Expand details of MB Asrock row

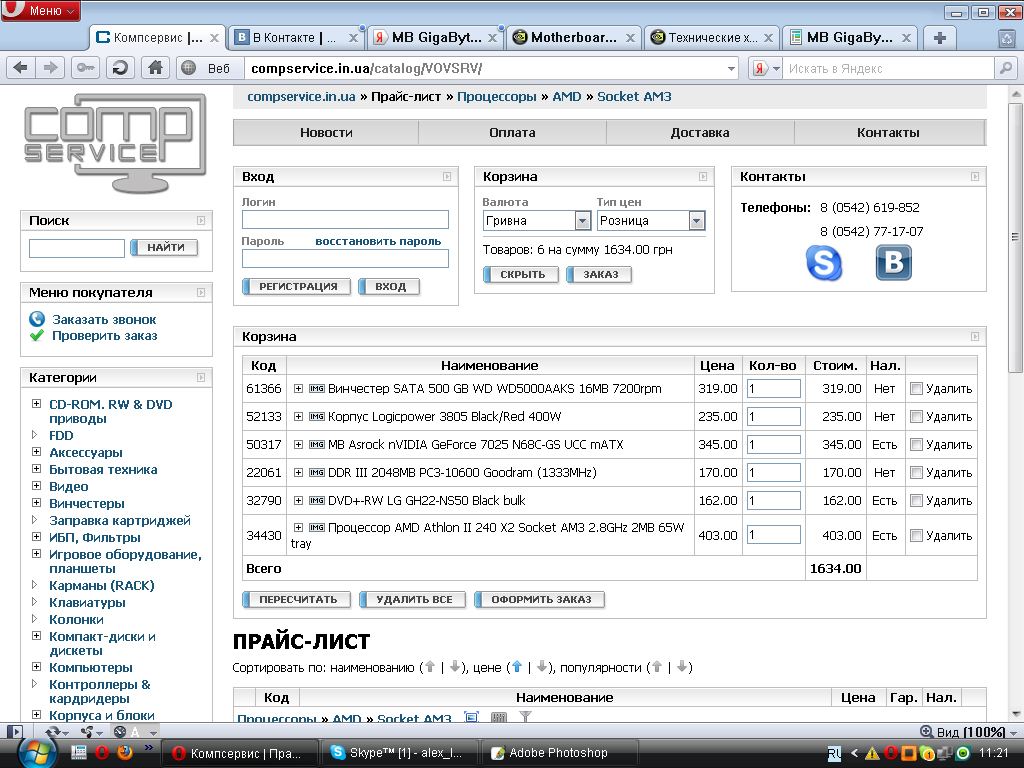point(298,445)
